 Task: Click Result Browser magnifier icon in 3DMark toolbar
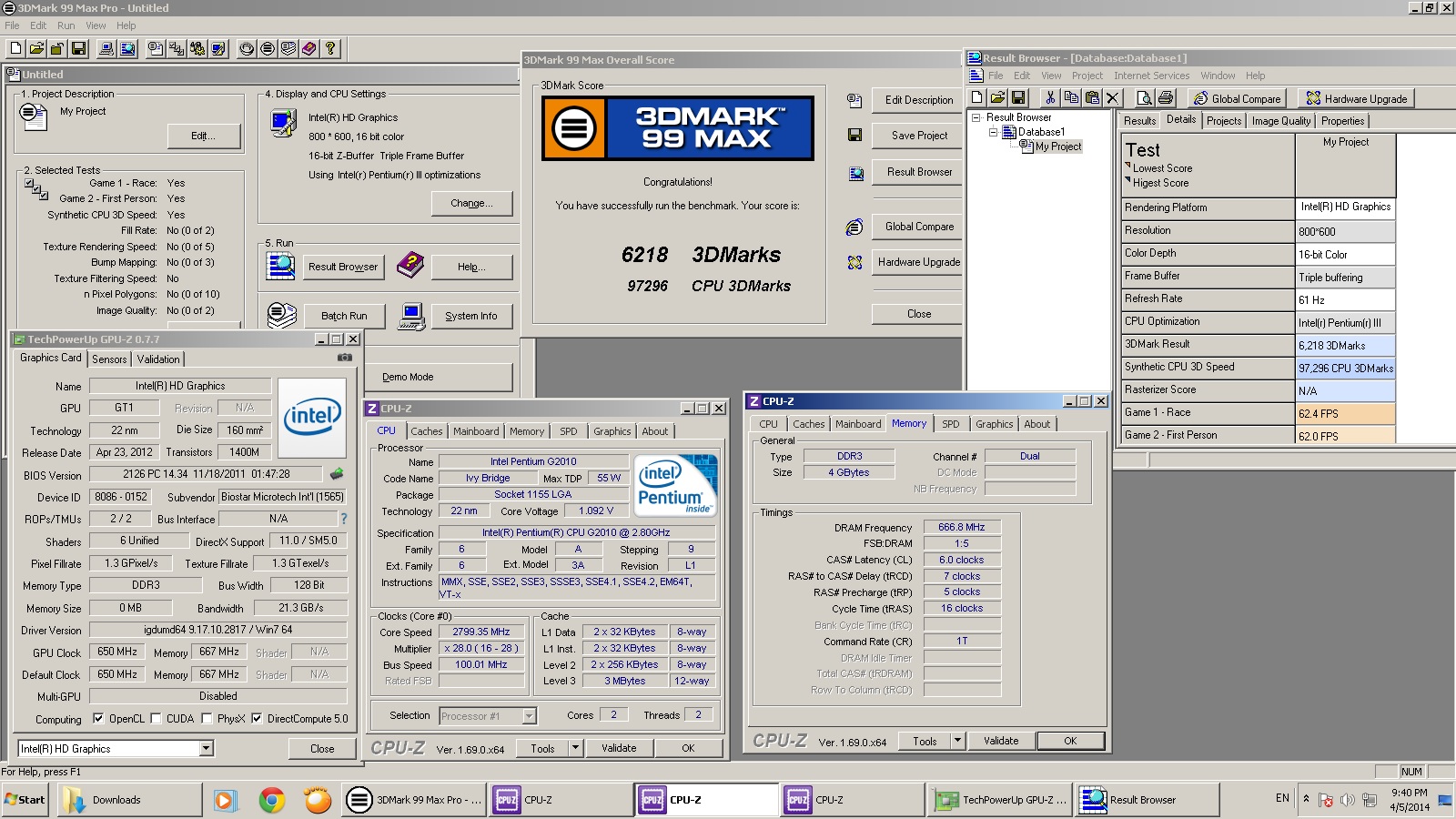point(127,48)
